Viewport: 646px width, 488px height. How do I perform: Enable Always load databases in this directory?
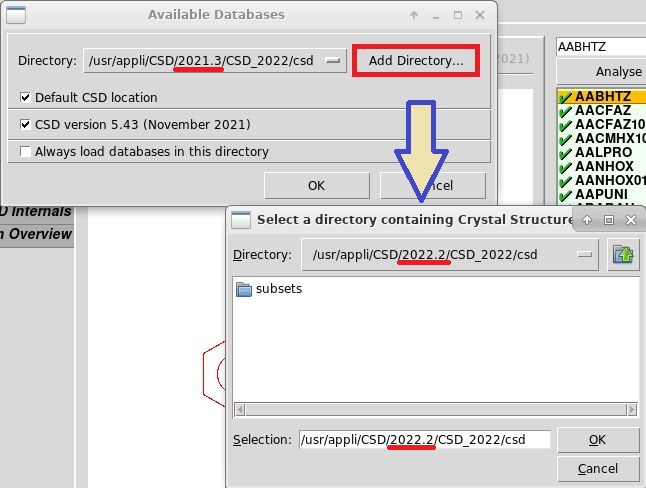25,151
